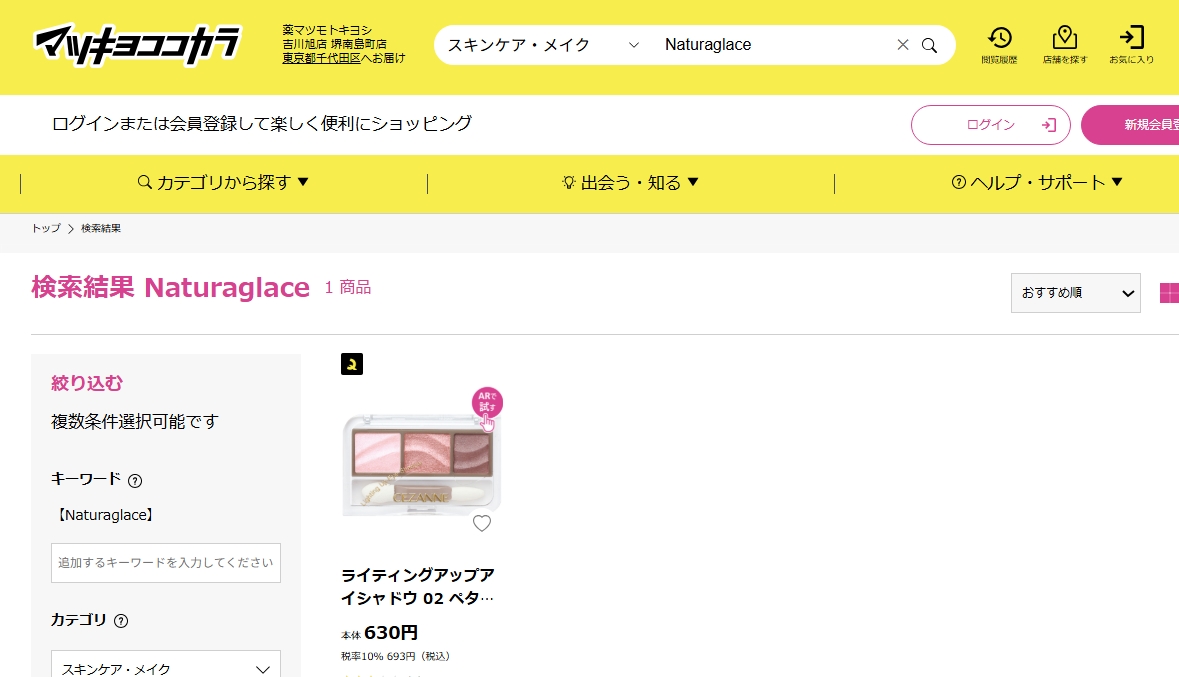Show カテゴリ help tooltip icon
Viewport: 1179px width, 677px height.
(121, 621)
